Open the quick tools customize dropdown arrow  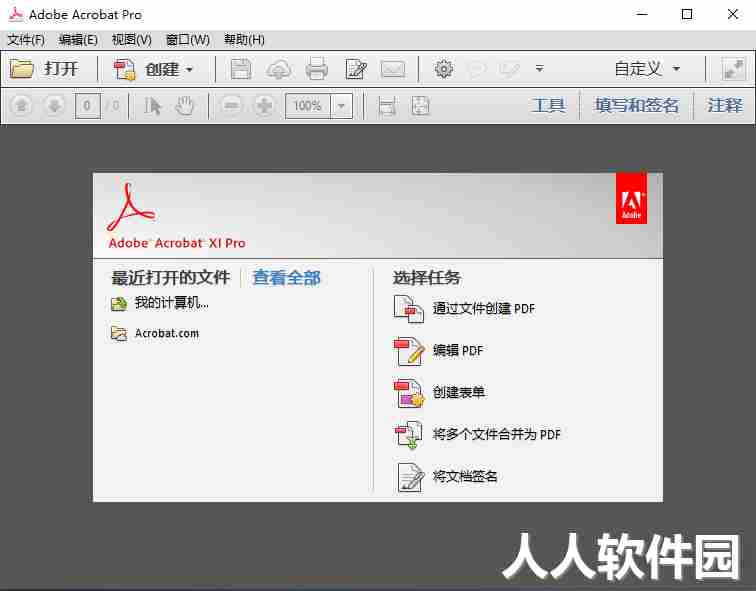(x=540, y=68)
